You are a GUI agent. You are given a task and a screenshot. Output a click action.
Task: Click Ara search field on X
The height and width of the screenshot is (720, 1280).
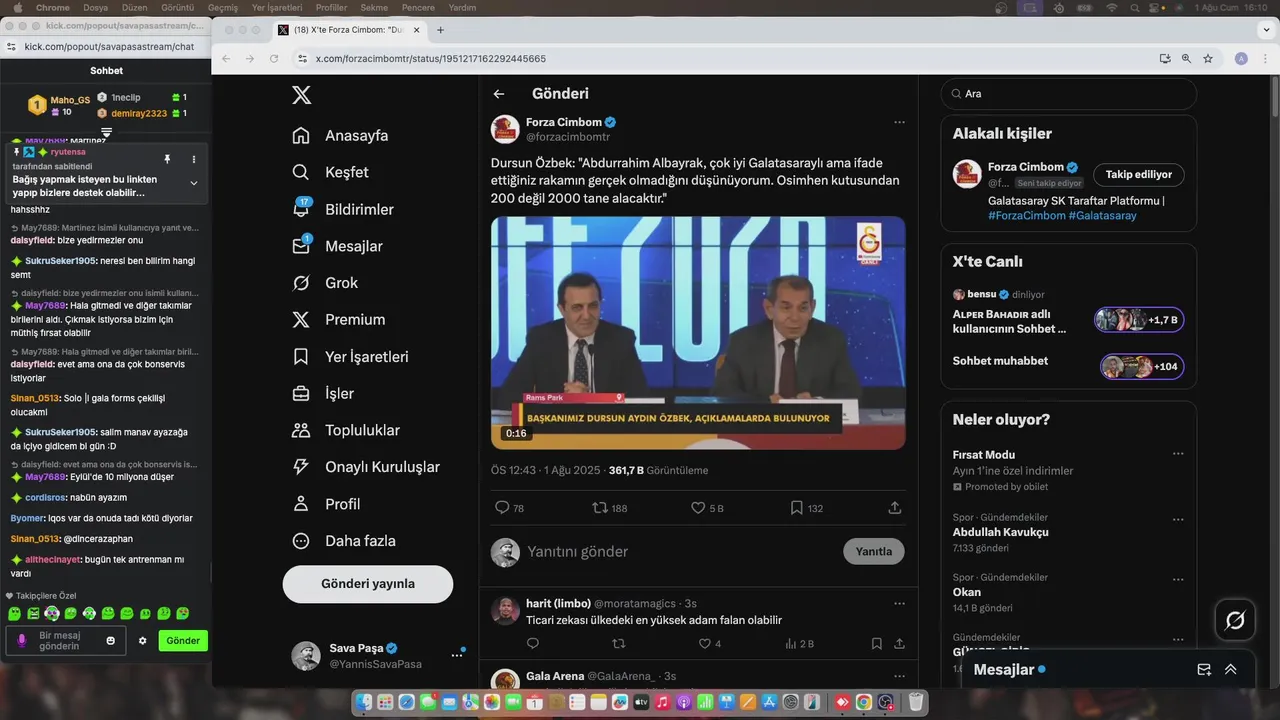pos(1069,94)
